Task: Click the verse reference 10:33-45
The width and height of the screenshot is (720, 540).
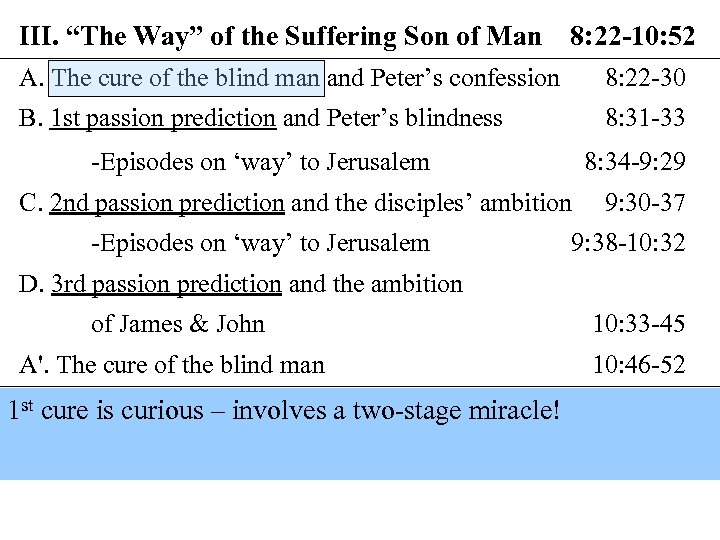Action: point(638,324)
